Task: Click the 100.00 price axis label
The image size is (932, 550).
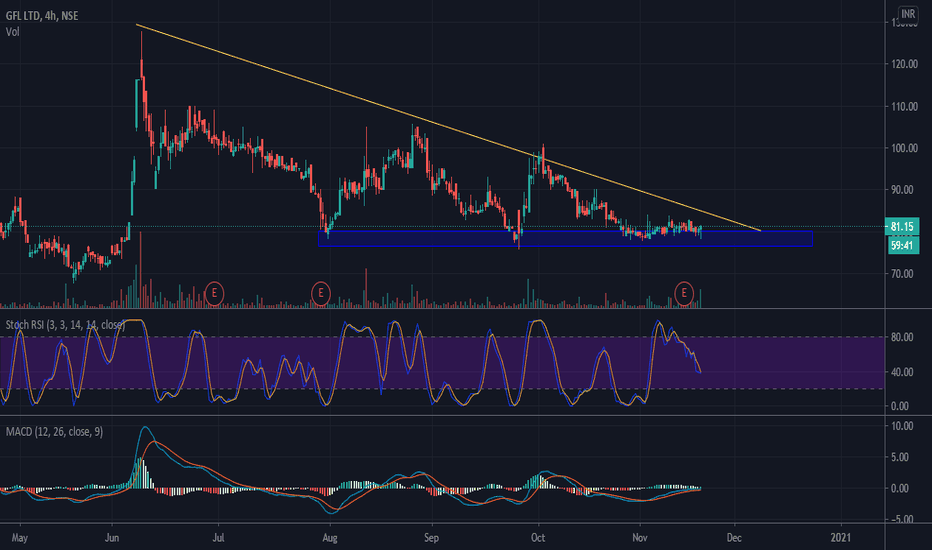Action: click(904, 148)
